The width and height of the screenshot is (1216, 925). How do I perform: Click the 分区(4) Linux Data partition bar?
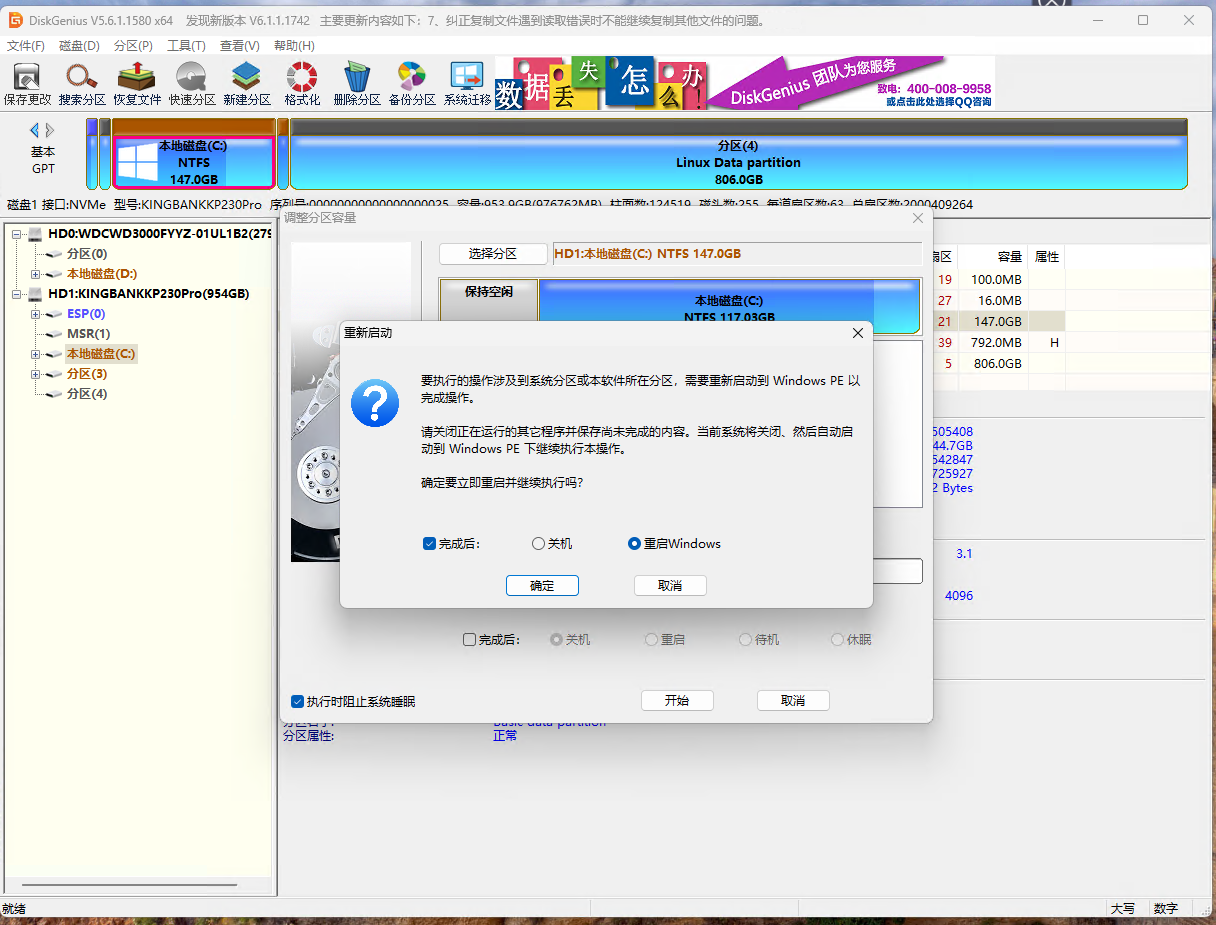pos(738,162)
